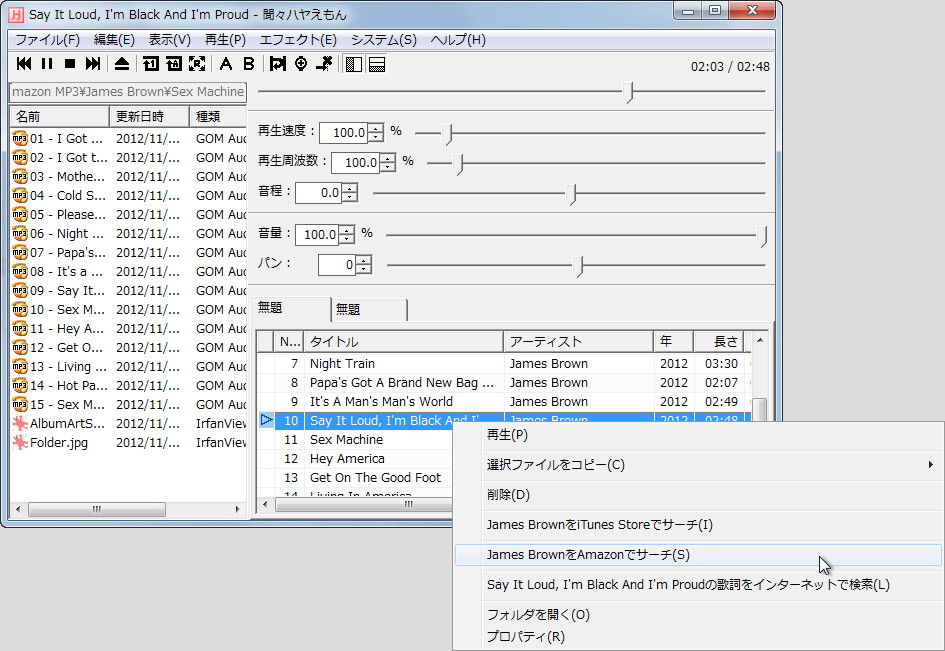Adjust the 音量 volume slider thumb

click(x=762, y=236)
